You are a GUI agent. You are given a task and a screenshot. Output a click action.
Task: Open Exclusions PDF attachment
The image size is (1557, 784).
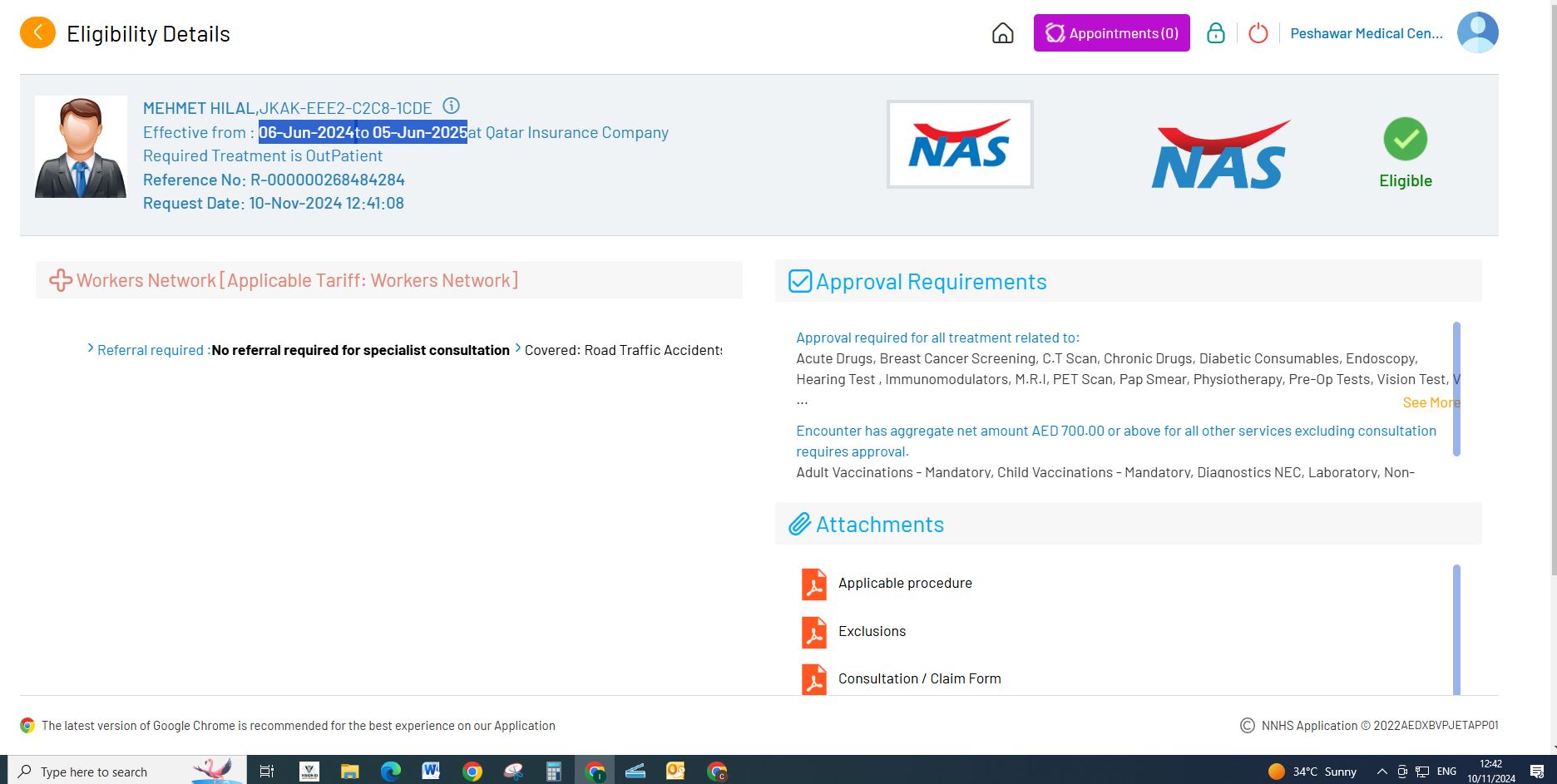[x=871, y=632]
